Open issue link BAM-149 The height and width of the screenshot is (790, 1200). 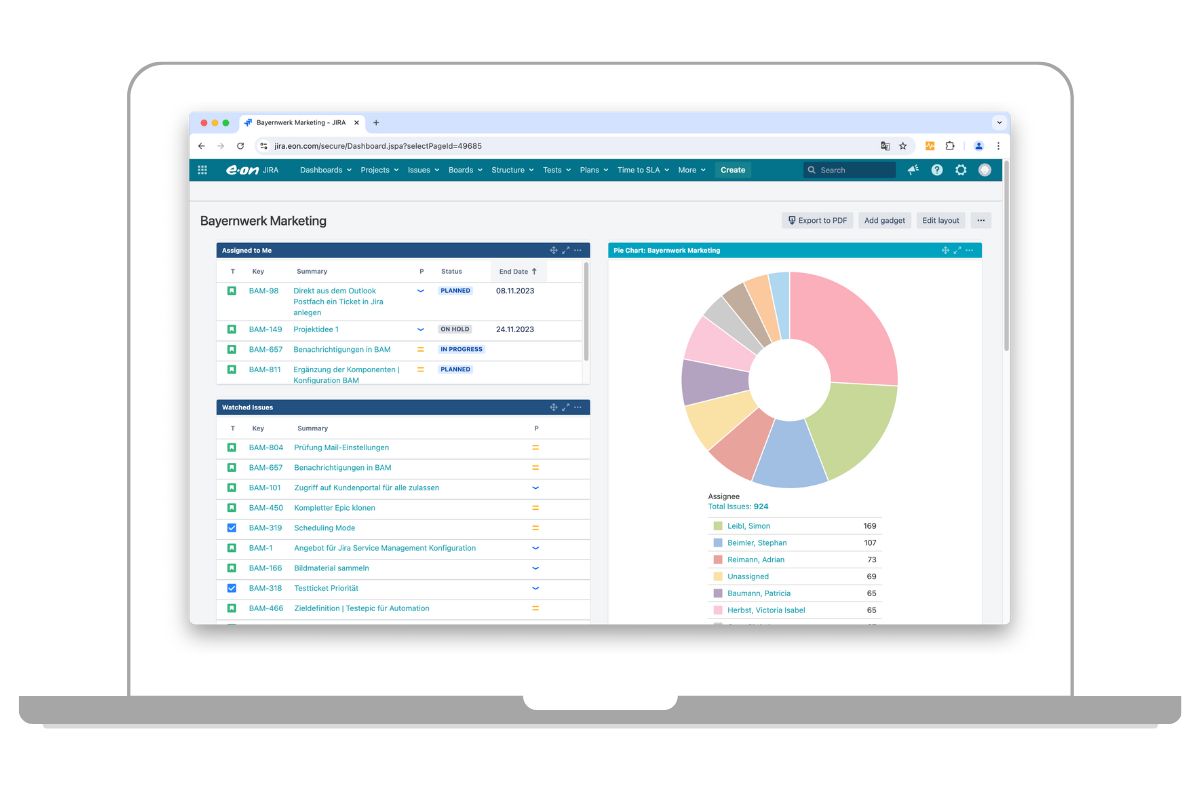coord(265,329)
